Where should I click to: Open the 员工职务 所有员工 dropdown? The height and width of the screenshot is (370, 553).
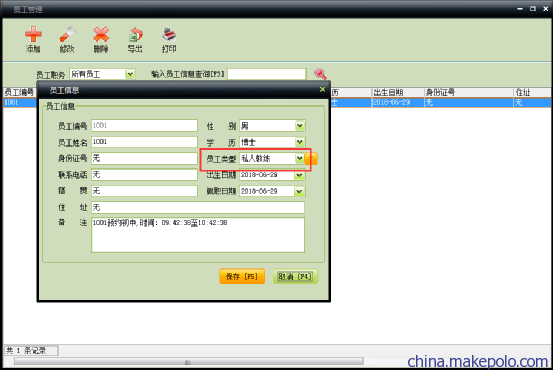pos(130,74)
